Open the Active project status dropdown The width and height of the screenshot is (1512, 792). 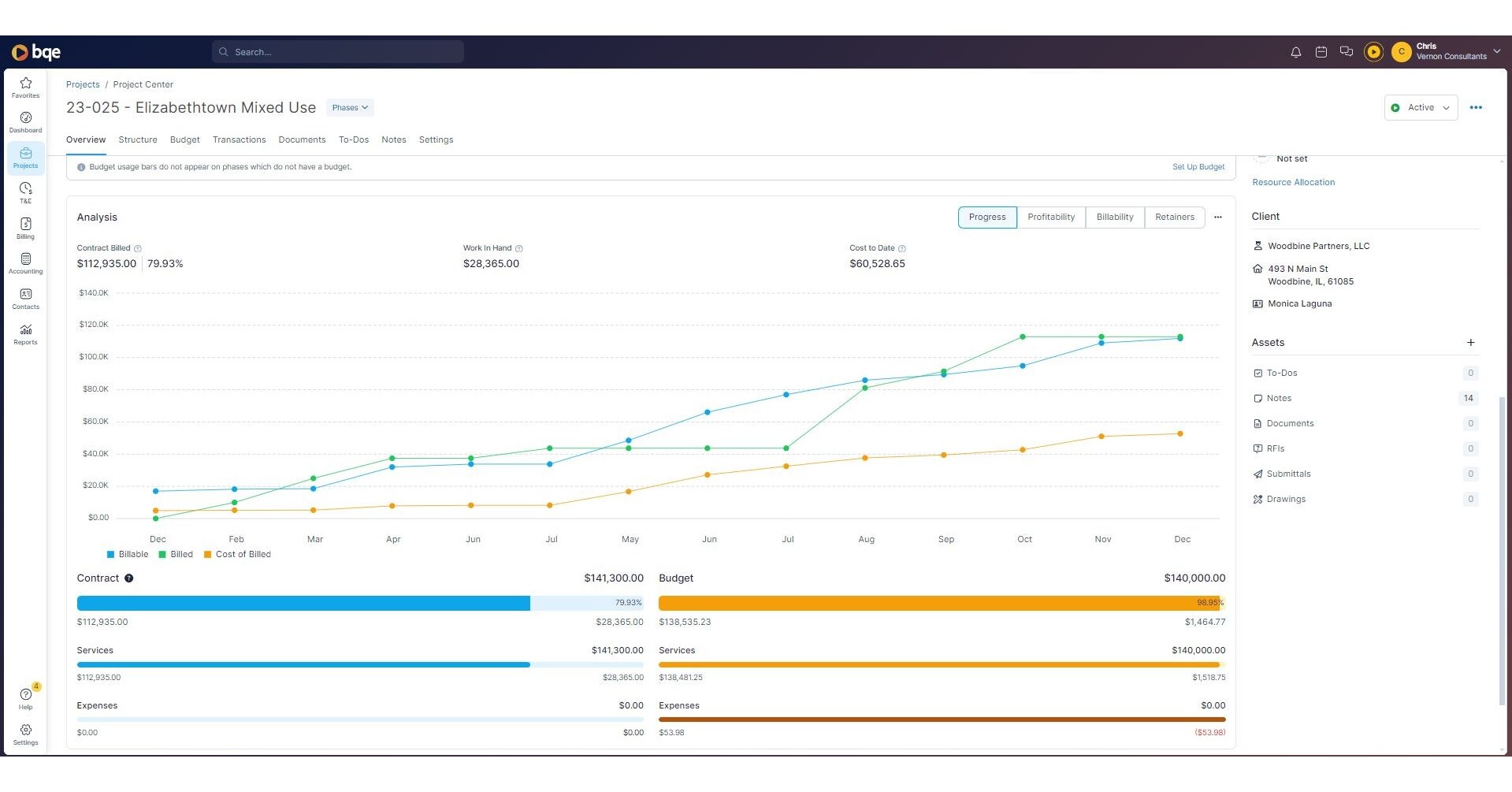coord(1421,107)
